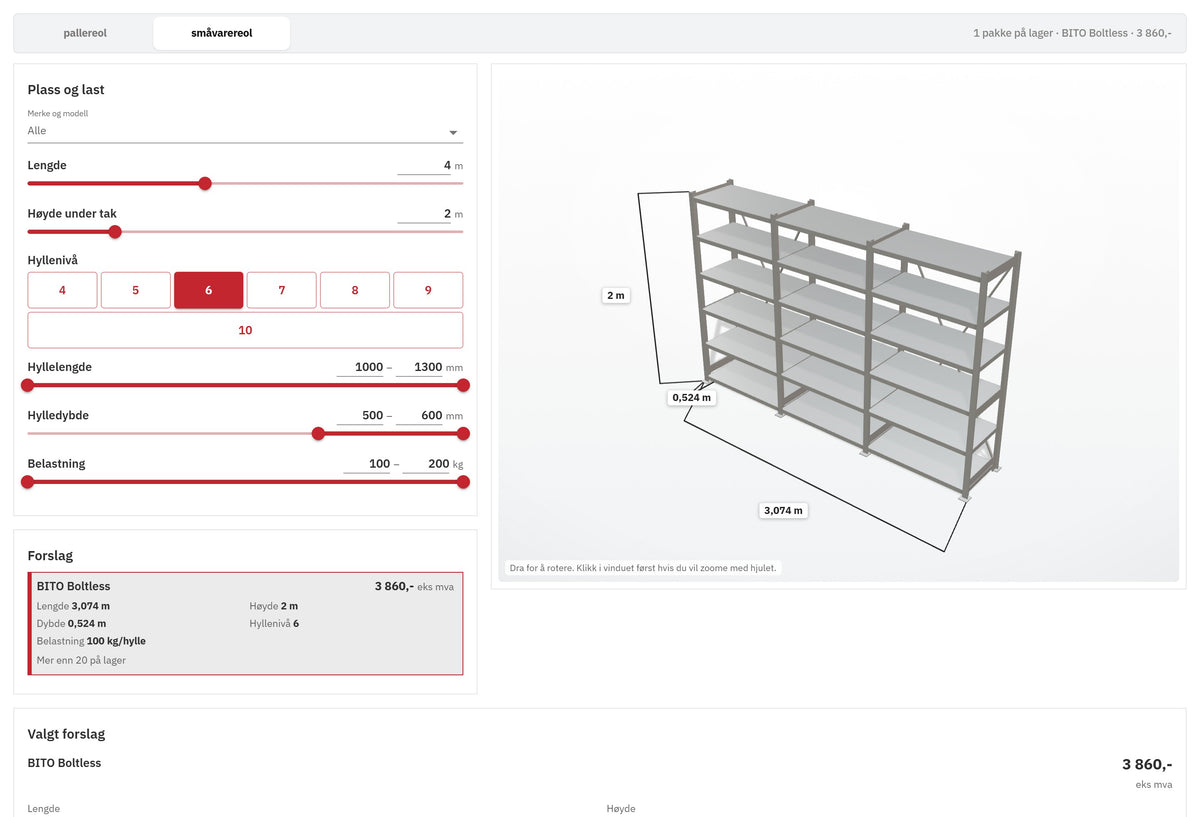
Task: Click the Belastning maximum slider handle
Action: coord(463,481)
